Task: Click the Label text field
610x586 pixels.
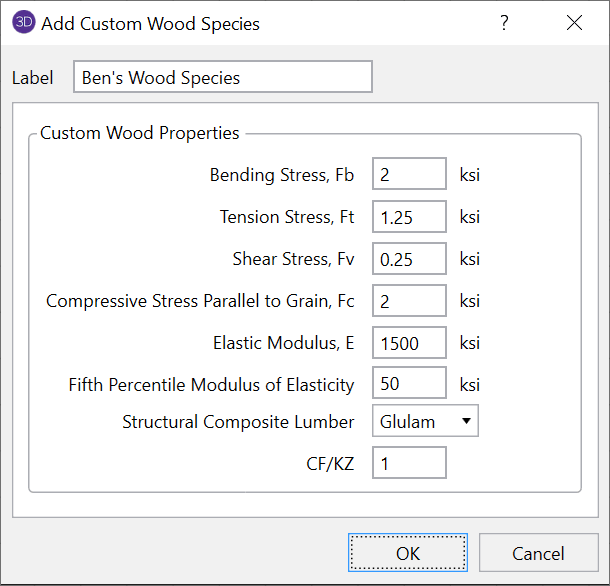Action: point(222,77)
